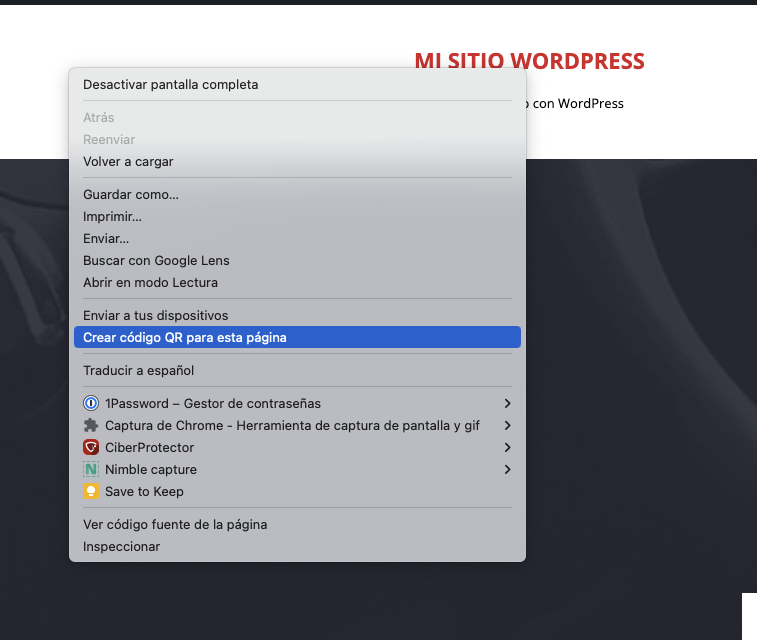
Task: Click the 1Password – Gestor de contraseñas label
Action: (213, 403)
